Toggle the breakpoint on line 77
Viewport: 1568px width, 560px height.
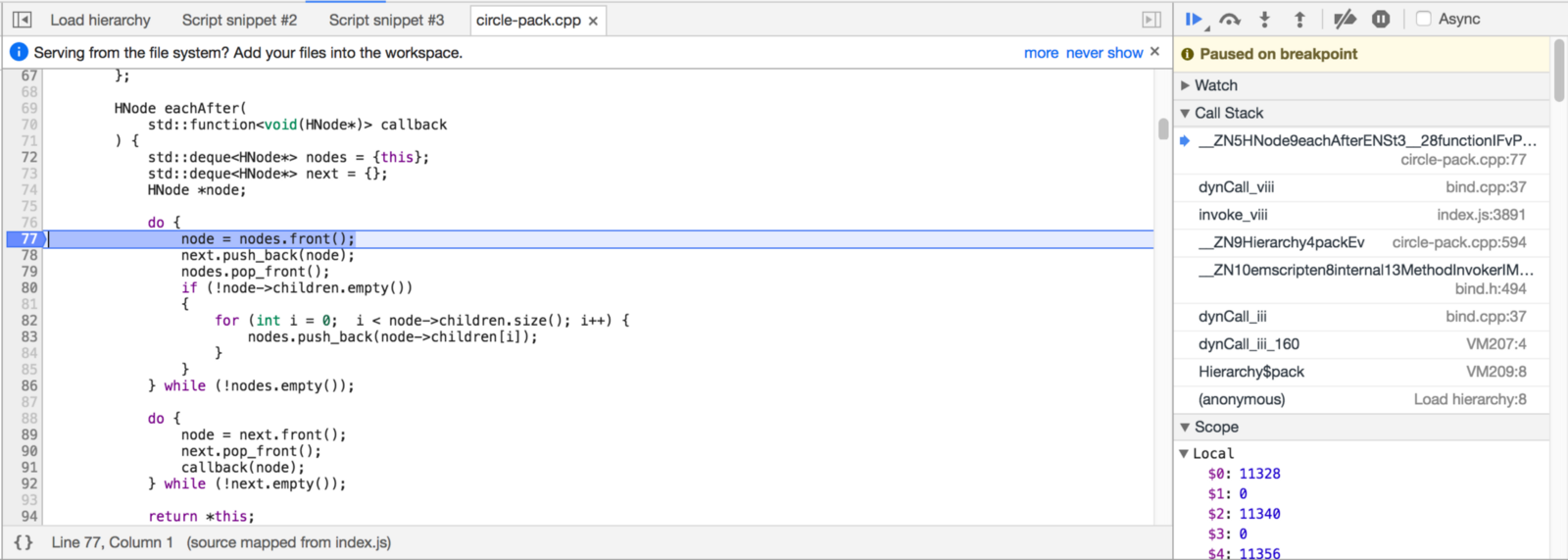(x=28, y=239)
